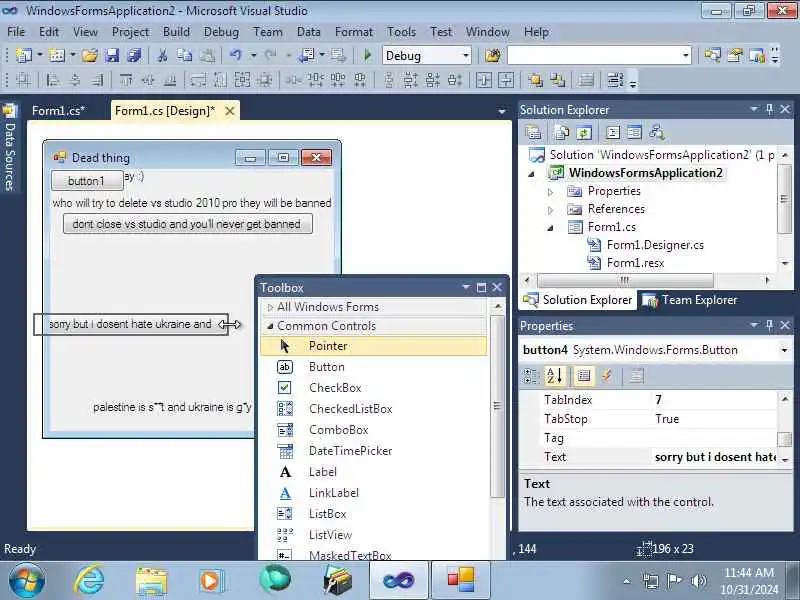Expand the References node in Solution Explorer
This screenshot has width=800, height=600.
(x=551, y=210)
